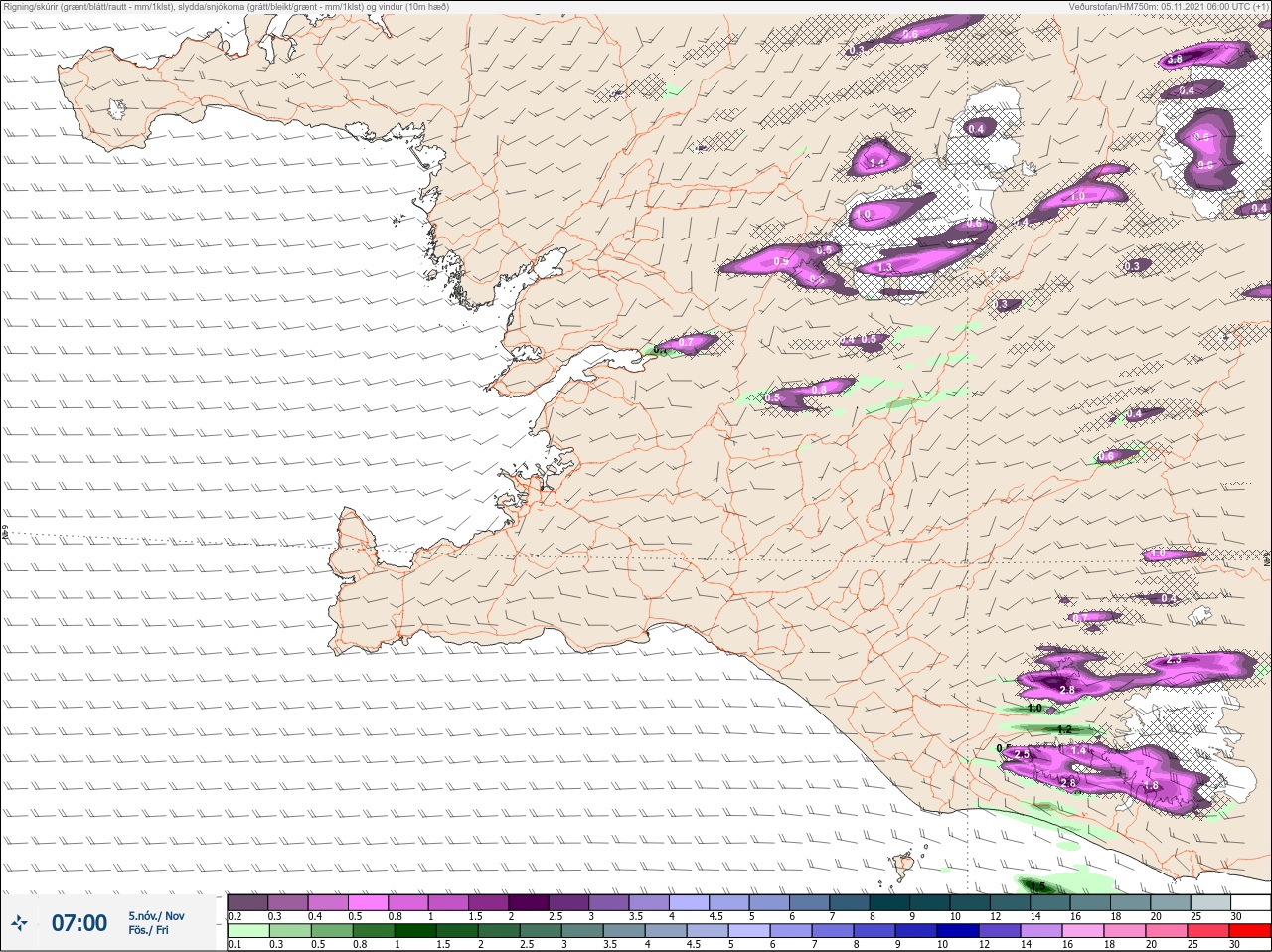This screenshot has height=952, width=1272.
Task: Click the Rigning/skúrir map title text
Action: click(x=227, y=6)
